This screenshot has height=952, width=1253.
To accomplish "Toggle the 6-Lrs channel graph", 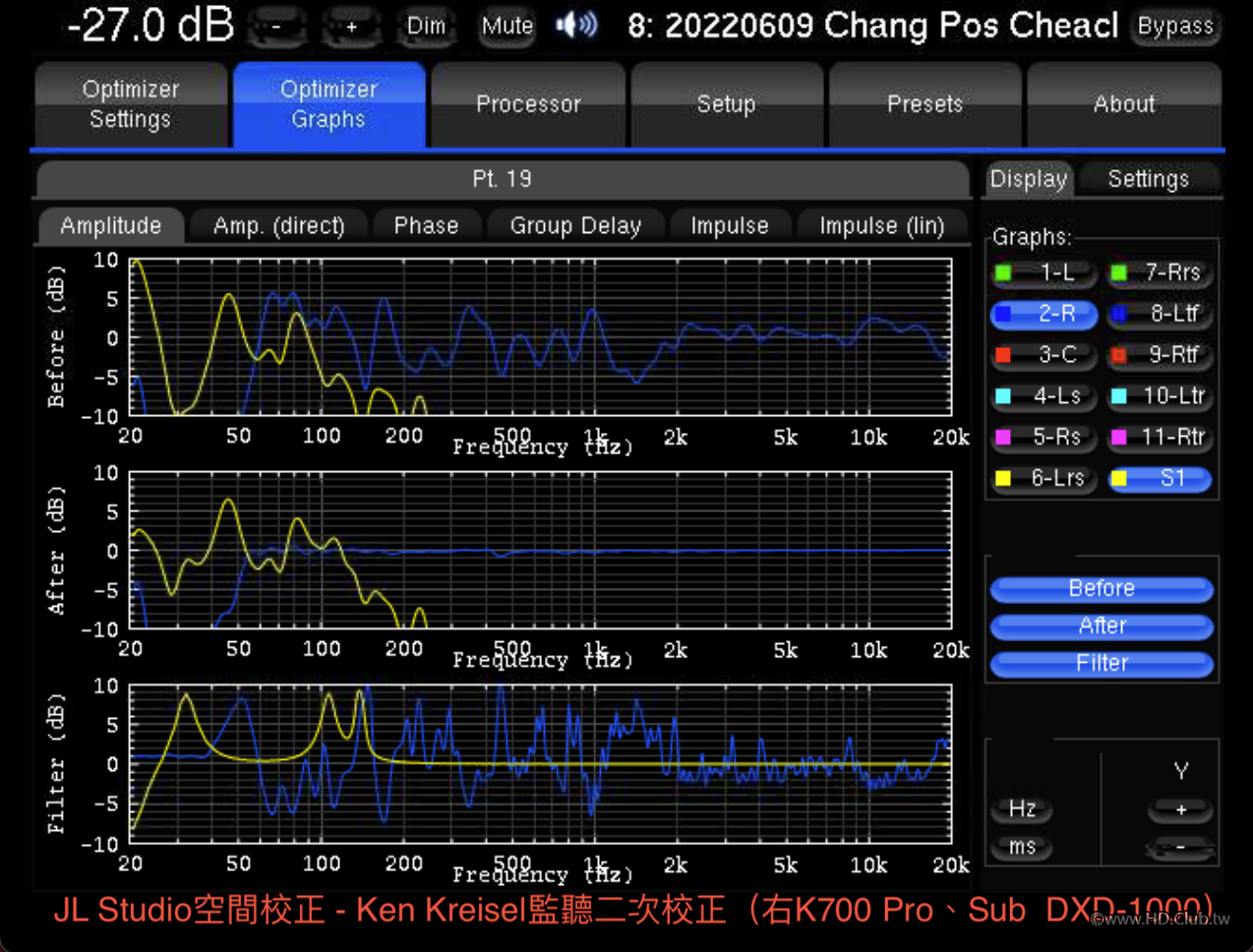I will click(1044, 479).
